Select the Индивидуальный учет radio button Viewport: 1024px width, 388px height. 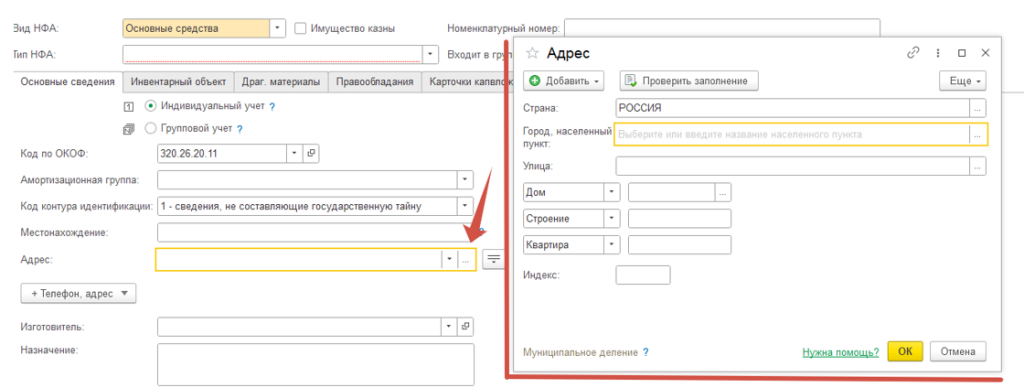151,106
